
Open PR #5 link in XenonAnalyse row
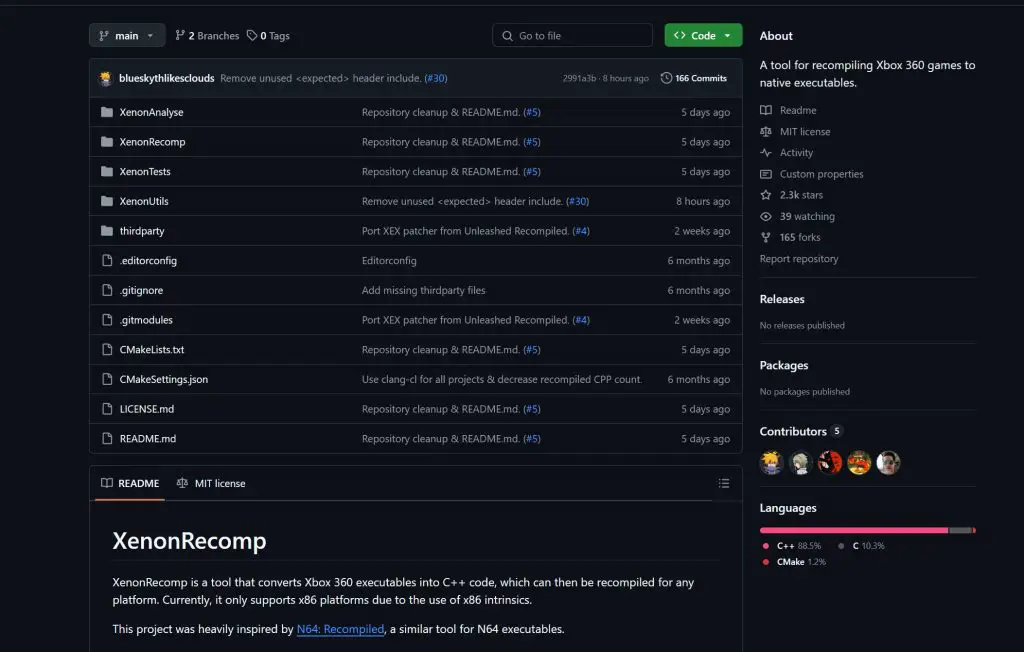pyautogui.click(x=532, y=112)
